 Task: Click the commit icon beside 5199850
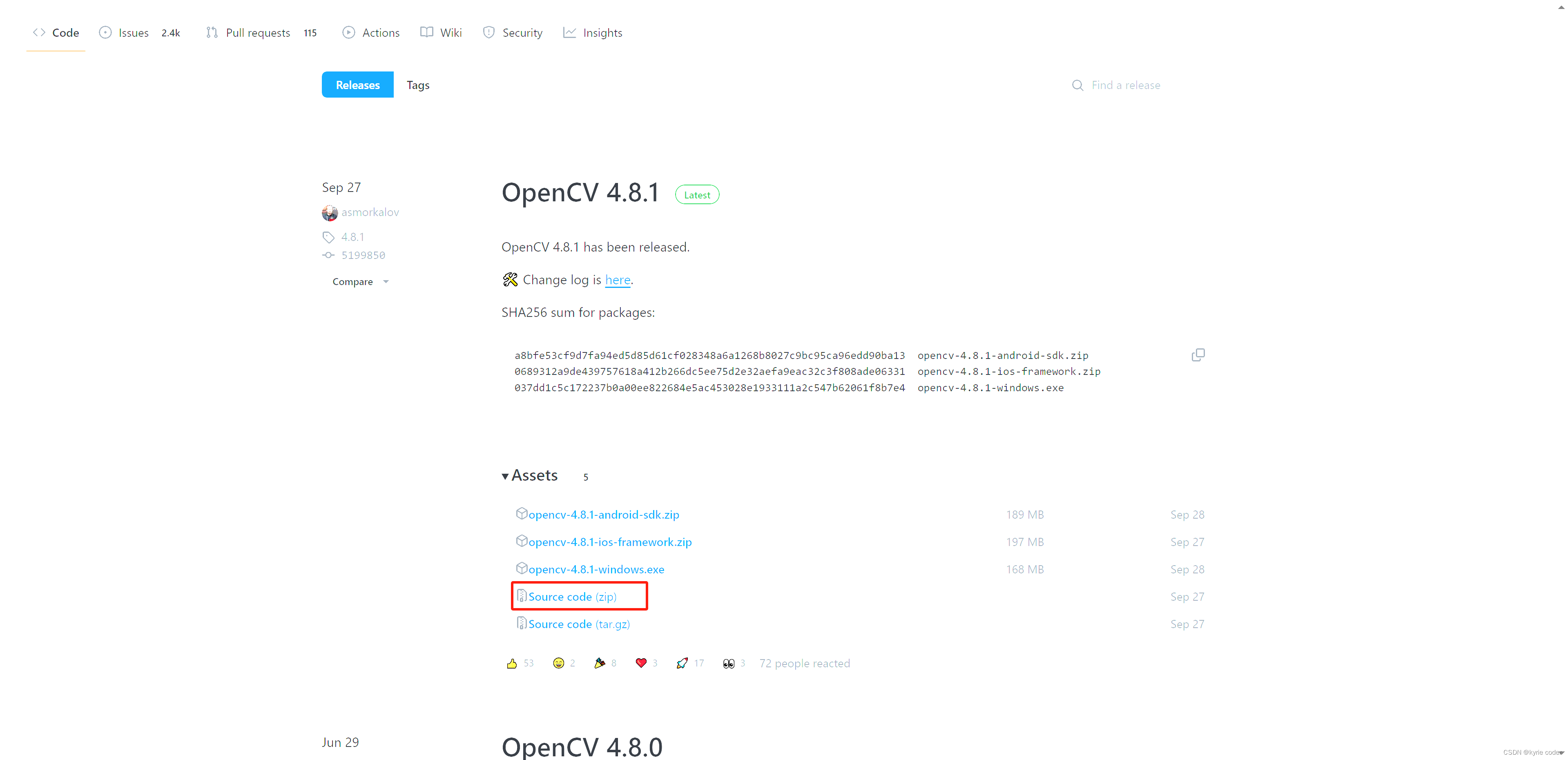(329, 255)
